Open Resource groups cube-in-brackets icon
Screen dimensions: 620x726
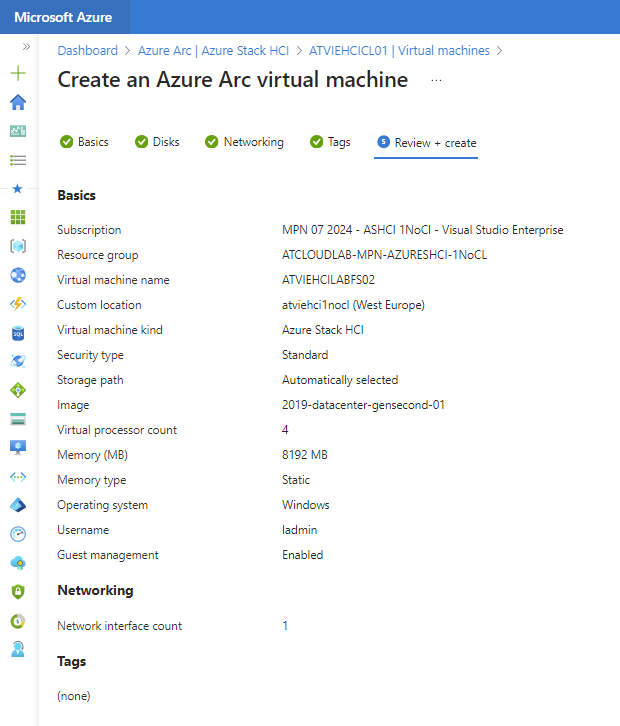pos(18,246)
